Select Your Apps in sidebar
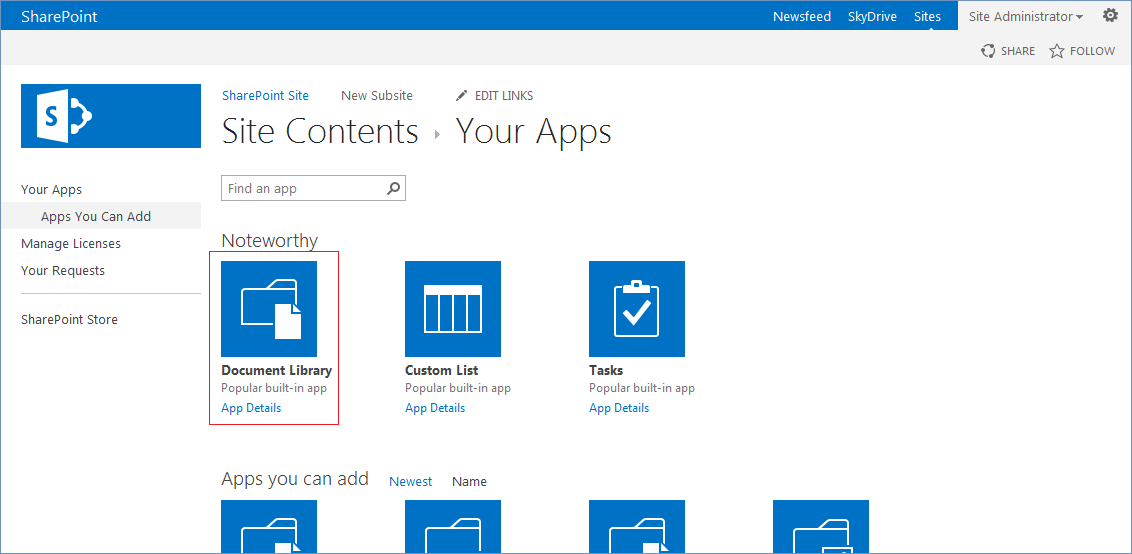1132x554 pixels. click(x=51, y=189)
